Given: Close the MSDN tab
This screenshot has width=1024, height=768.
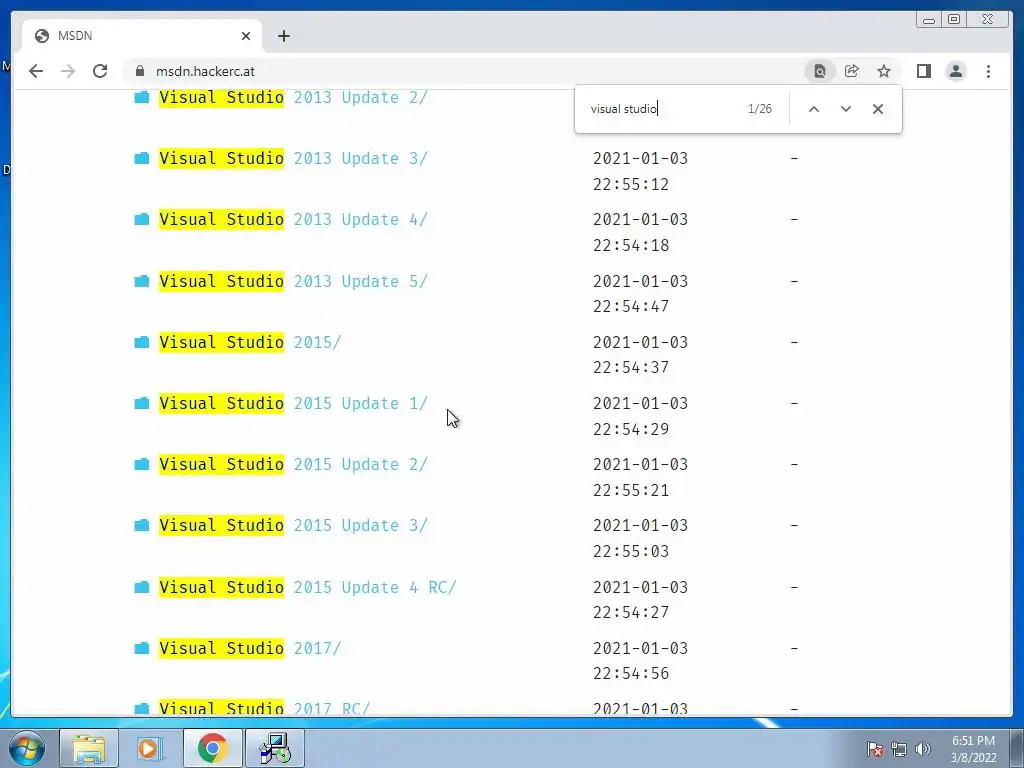Looking at the screenshot, I should tap(246, 36).
